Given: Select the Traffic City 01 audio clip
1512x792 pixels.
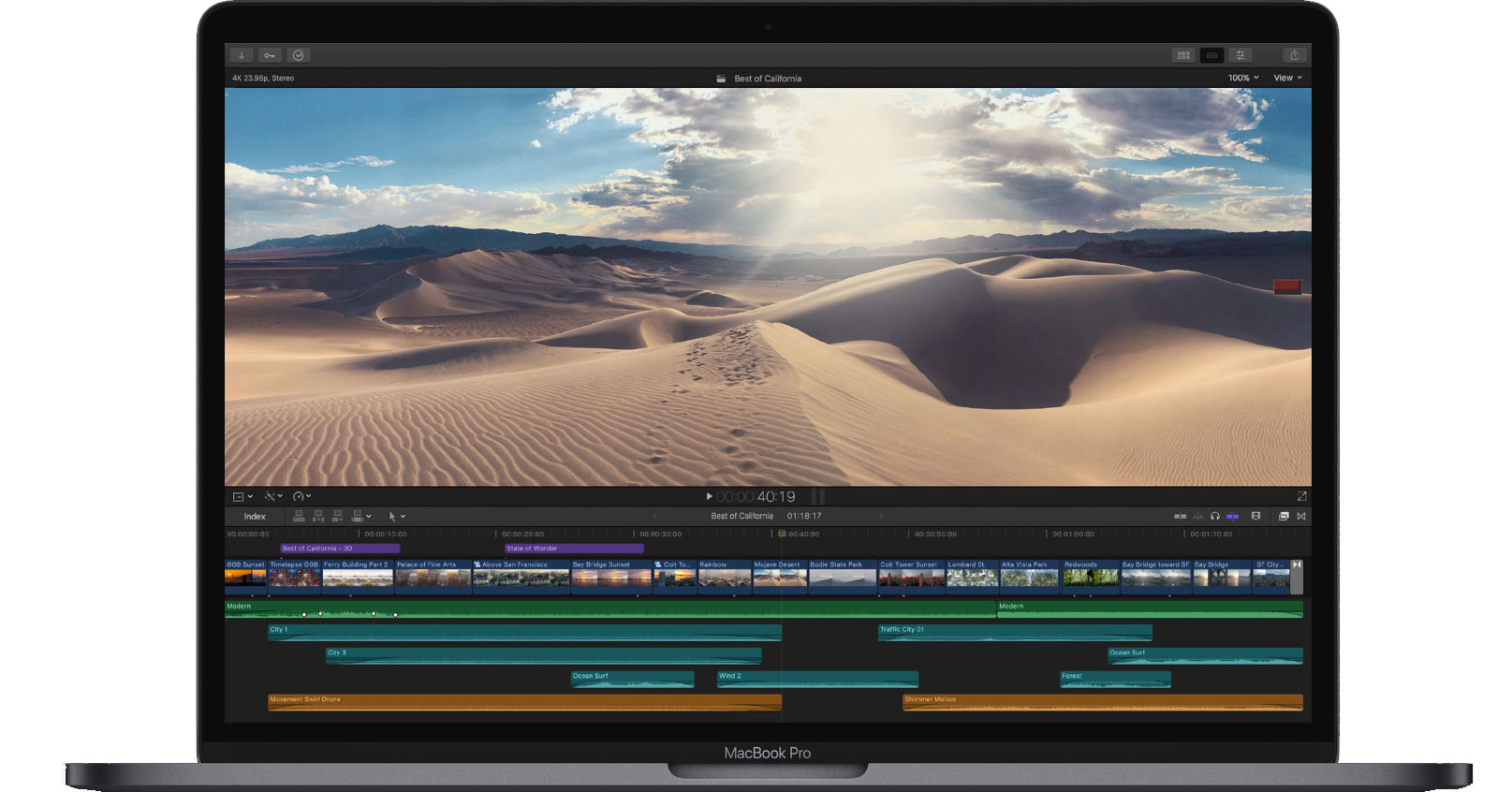Looking at the screenshot, I should tap(1014, 633).
